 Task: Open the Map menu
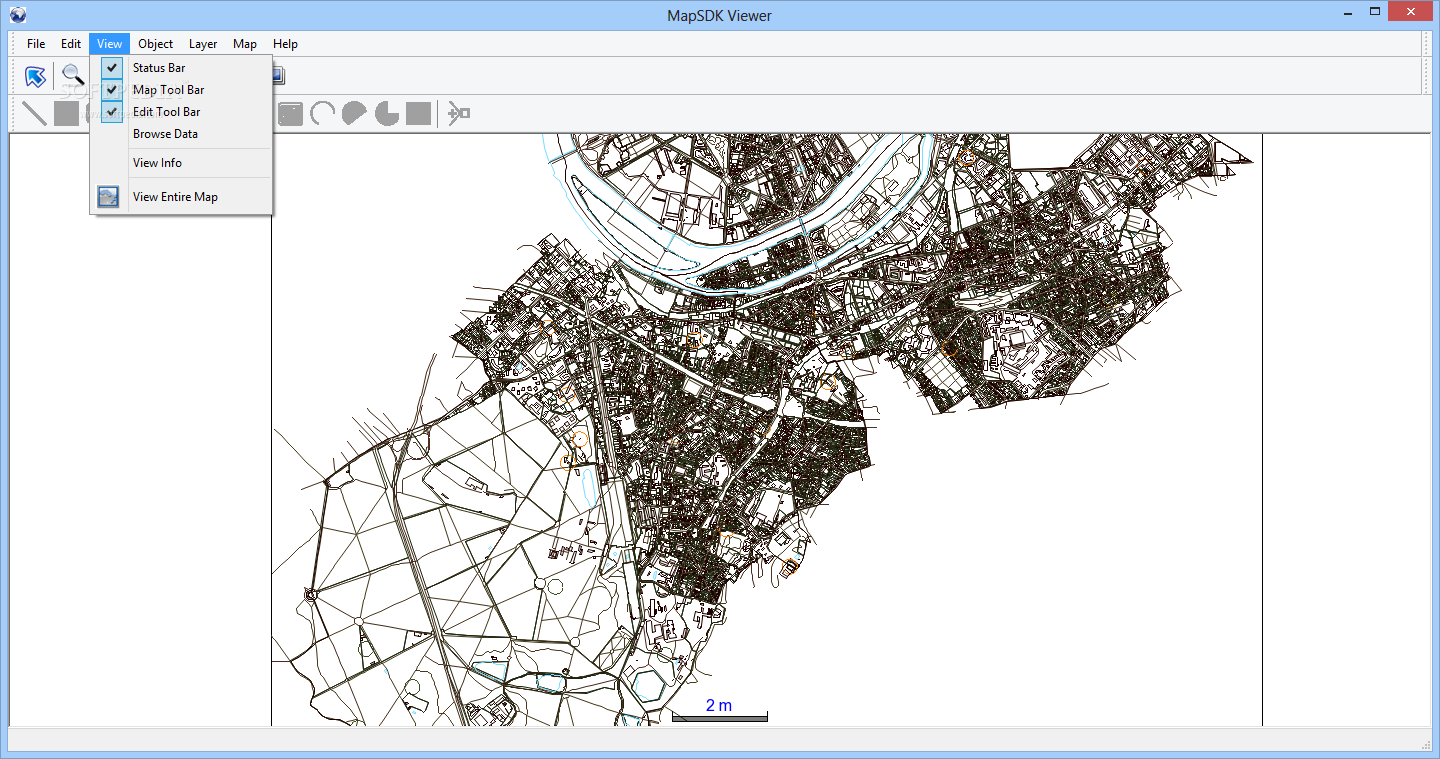(x=245, y=44)
